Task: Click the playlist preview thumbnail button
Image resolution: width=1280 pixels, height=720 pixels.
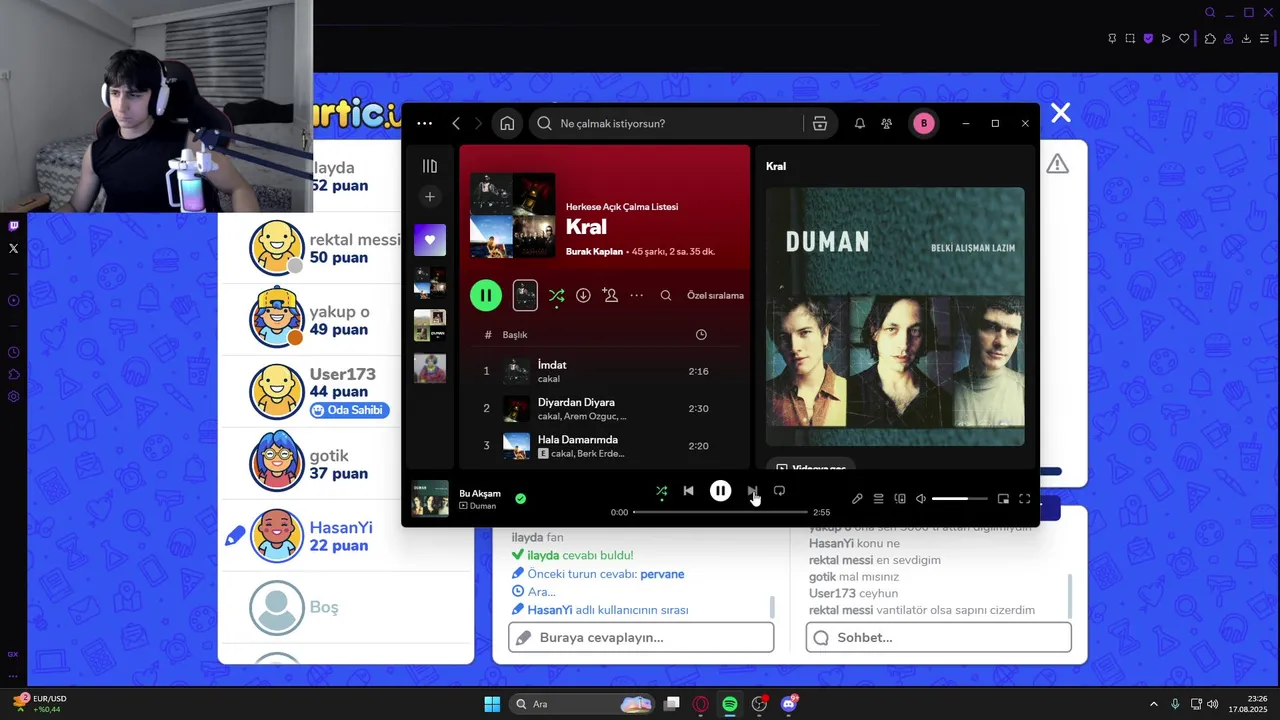Action: (525, 295)
